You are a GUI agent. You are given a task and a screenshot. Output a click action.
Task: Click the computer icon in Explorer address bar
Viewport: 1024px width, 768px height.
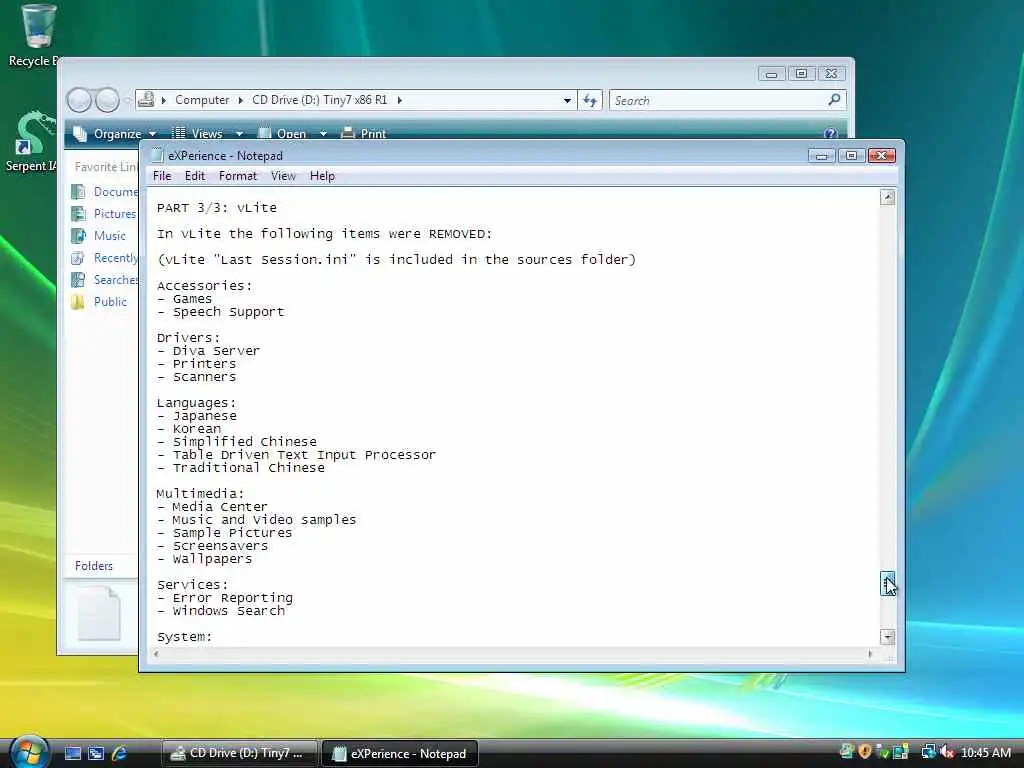tap(146, 100)
